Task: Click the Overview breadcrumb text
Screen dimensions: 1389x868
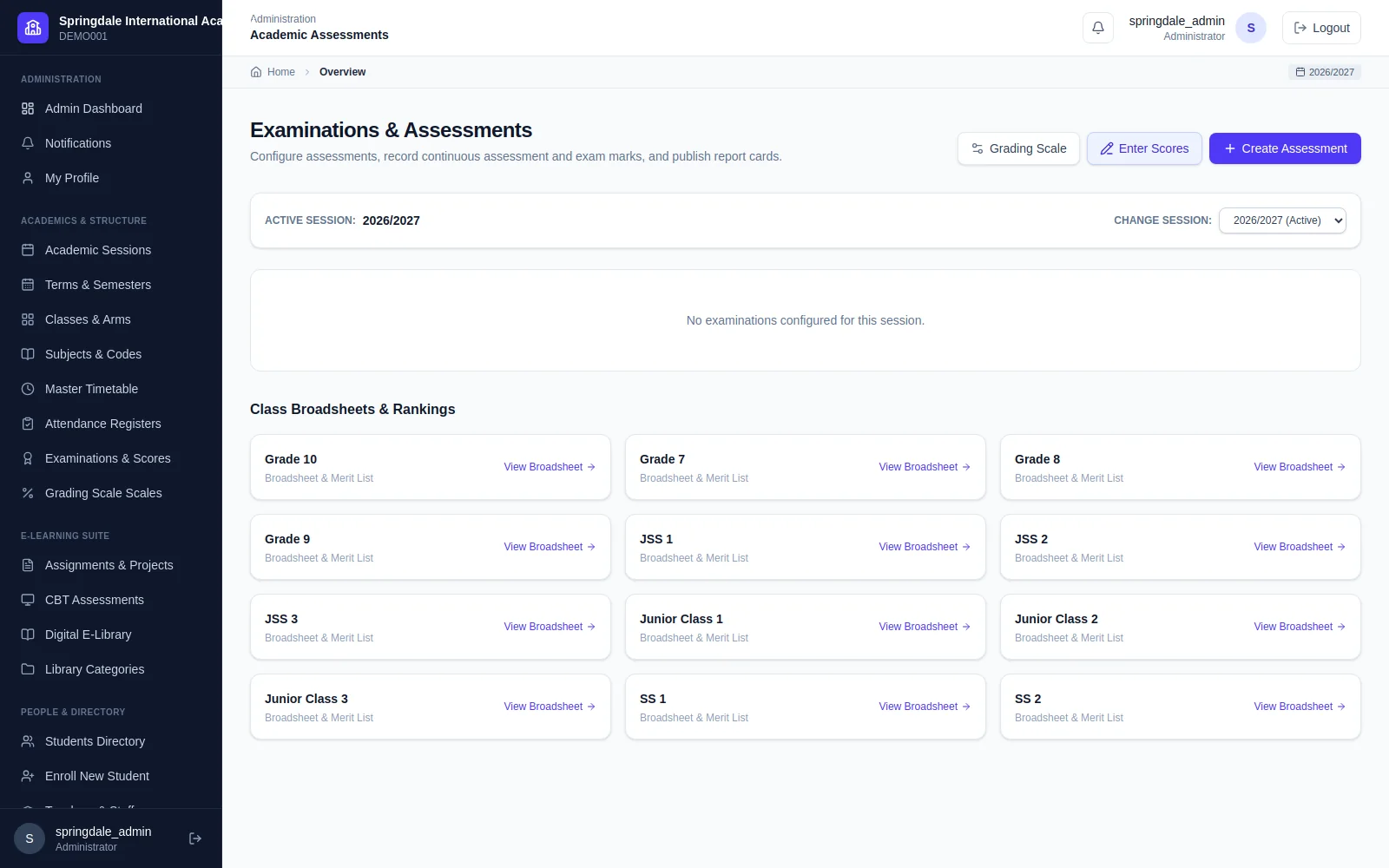Action: click(x=342, y=72)
